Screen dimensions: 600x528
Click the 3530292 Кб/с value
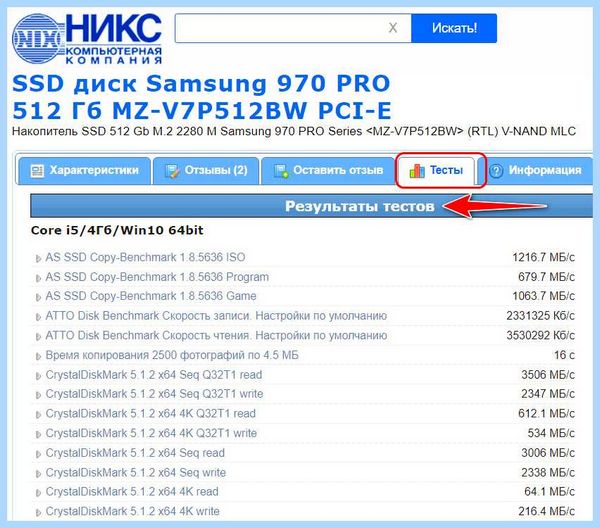(540, 335)
